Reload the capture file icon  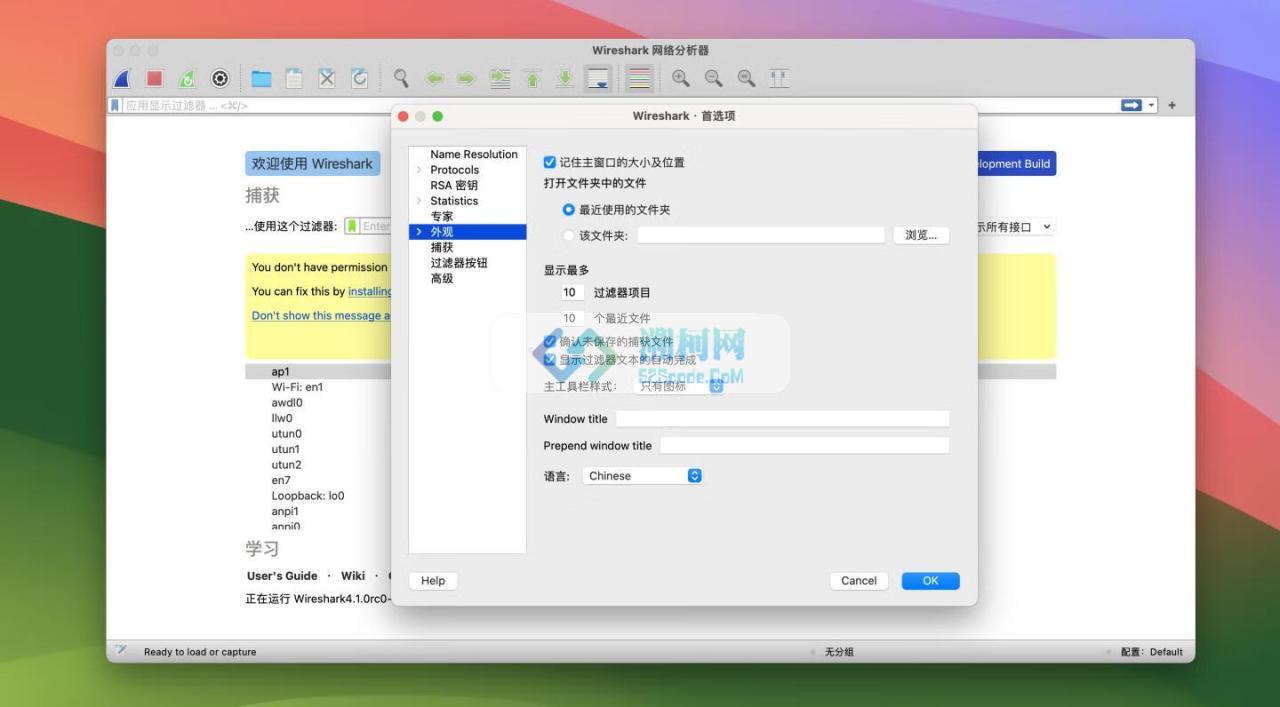click(360, 78)
